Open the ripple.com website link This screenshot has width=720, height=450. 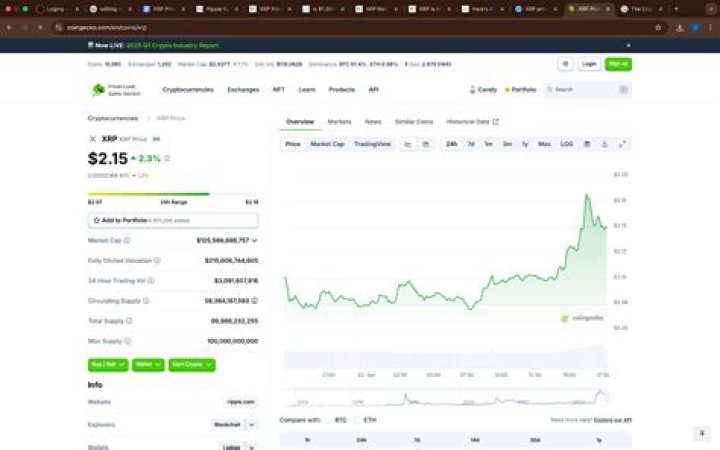click(241, 402)
